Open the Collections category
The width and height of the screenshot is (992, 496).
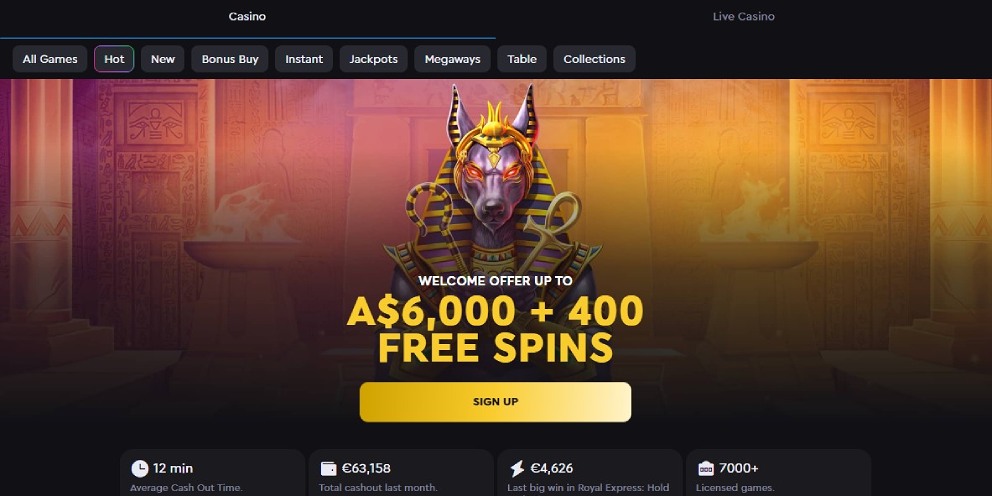click(594, 59)
